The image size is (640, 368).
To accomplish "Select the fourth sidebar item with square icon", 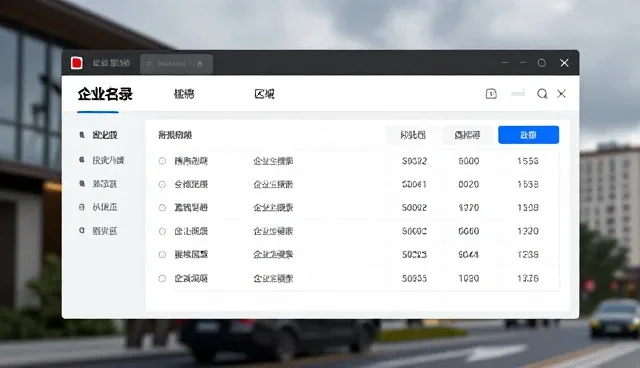I will (98, 207).
